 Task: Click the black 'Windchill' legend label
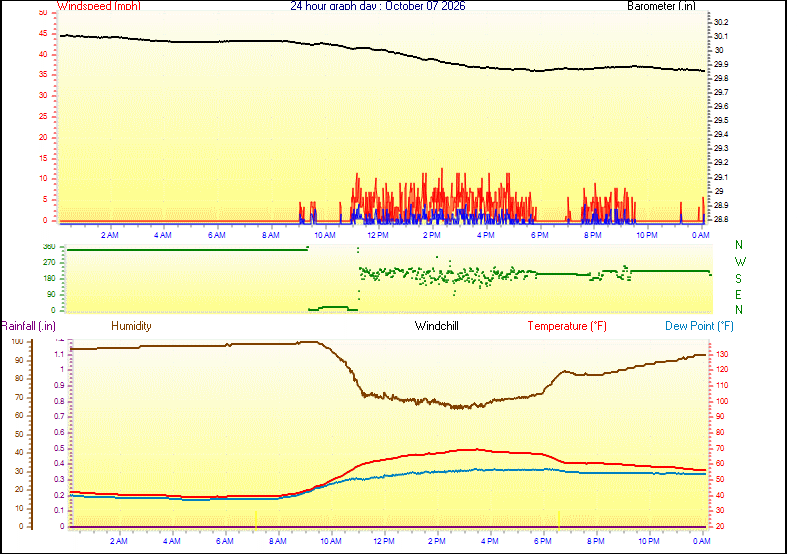tap(437, 326)
